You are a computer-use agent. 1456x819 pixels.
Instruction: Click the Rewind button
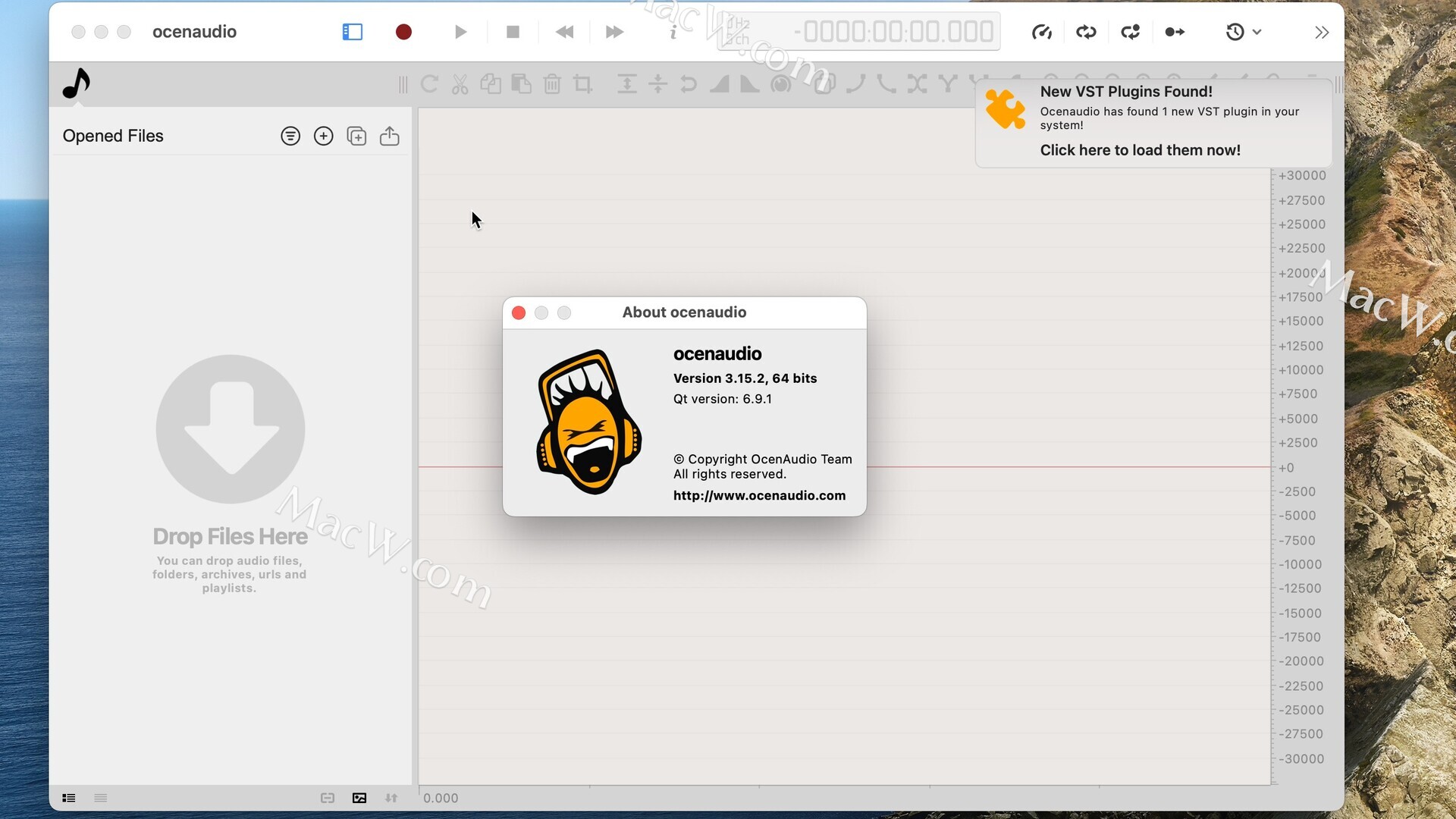565,32
